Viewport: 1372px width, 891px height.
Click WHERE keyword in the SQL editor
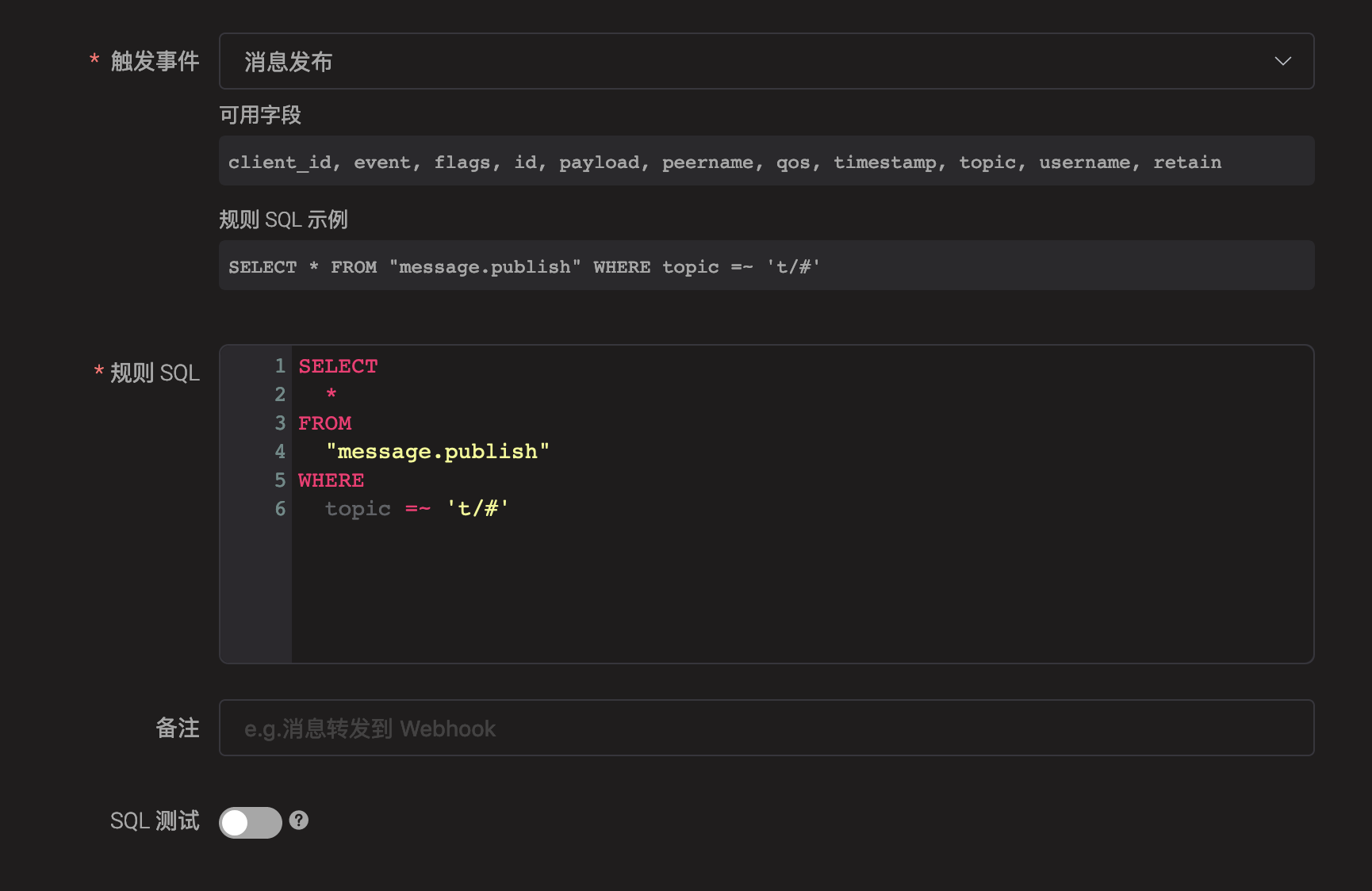331,480
